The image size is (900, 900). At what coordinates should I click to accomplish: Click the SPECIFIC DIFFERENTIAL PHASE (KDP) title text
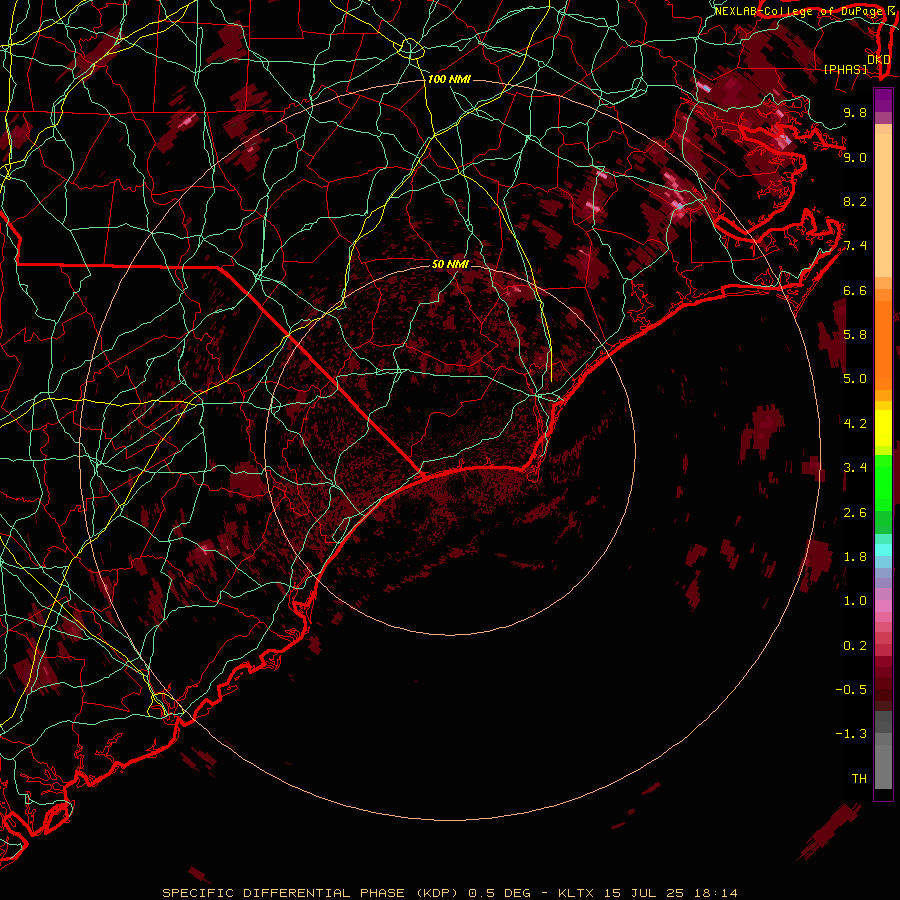tap(310, 893)
